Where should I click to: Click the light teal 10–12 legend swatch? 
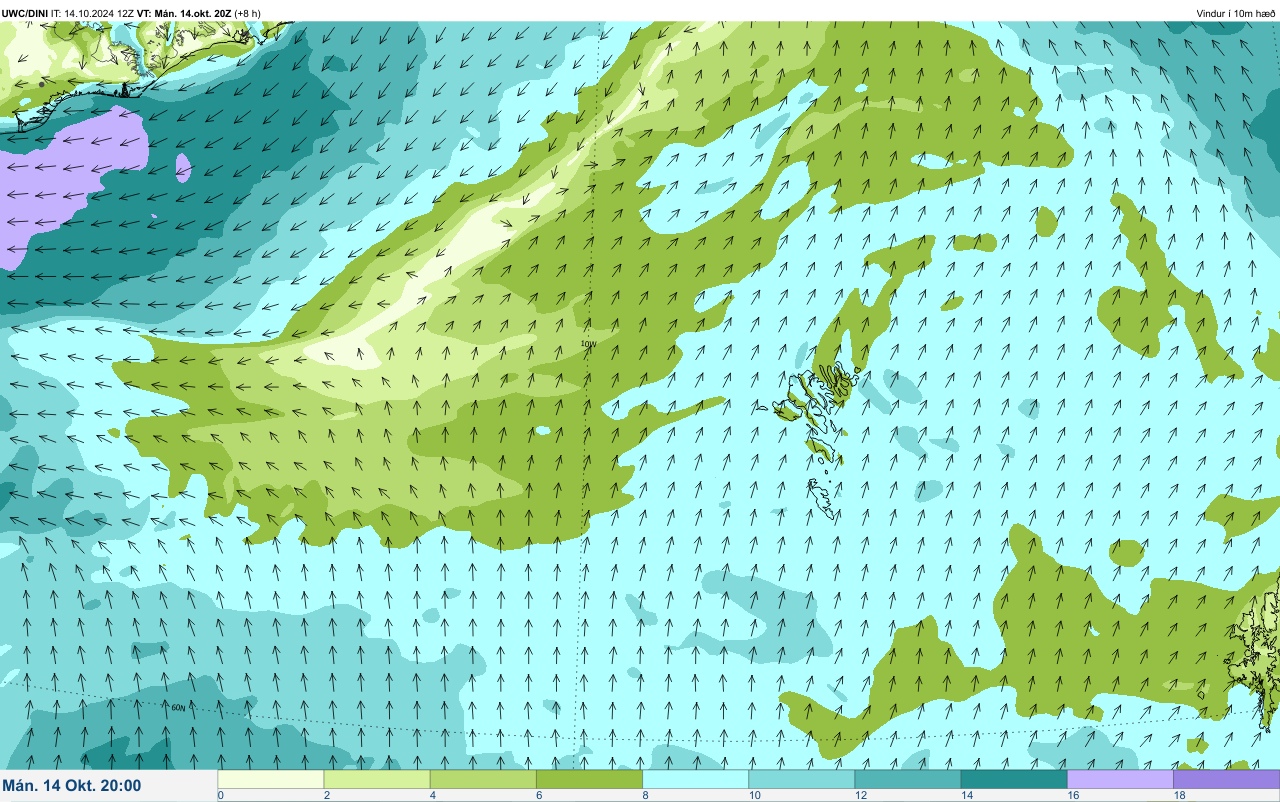[801, 779]
